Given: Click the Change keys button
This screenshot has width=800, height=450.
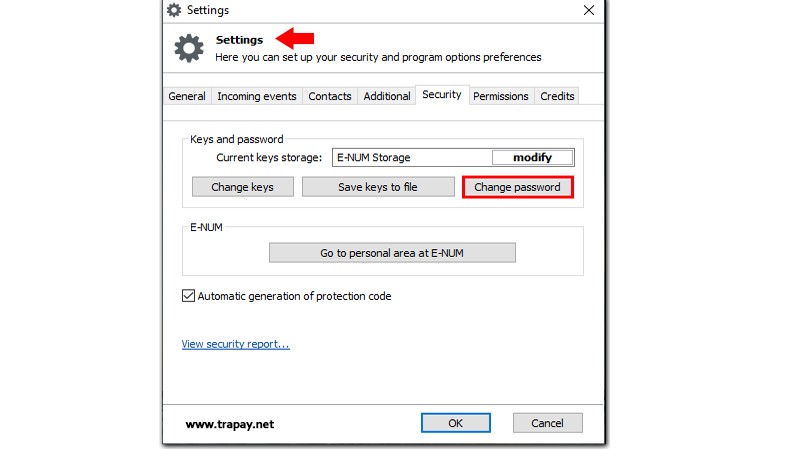Looking at the screenshot, I should (x=242, y=187).
